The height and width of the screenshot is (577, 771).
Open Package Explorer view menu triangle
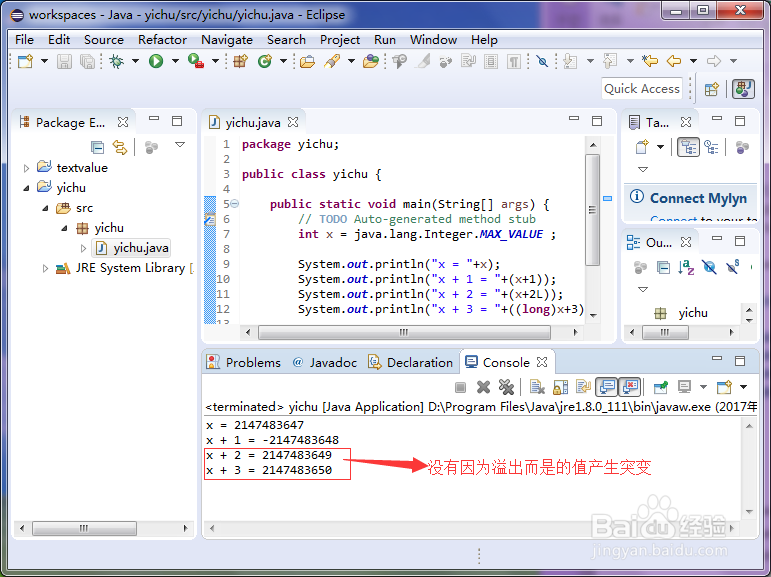(x=180, y=145)
